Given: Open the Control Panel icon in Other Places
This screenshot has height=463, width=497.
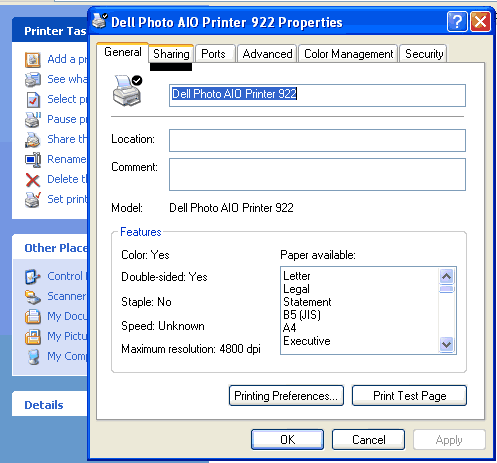Looking at the screenshot, I should 33,277.
